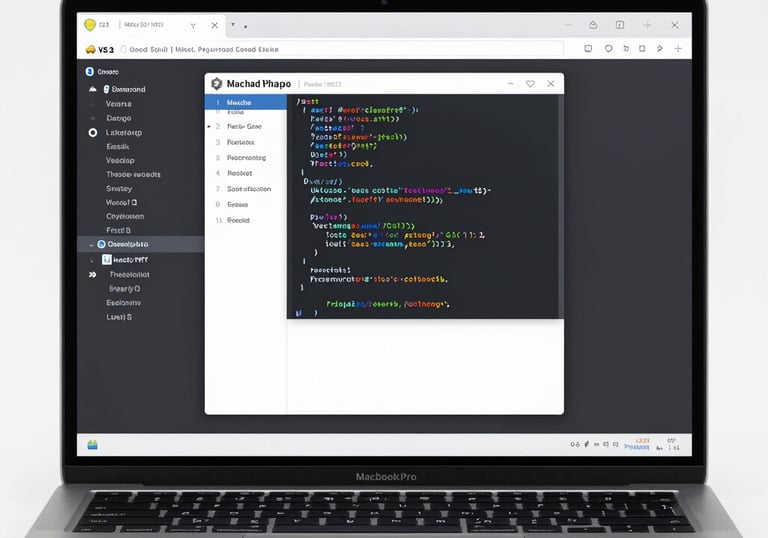Screen dimensions: 768x538
Task: Collapse the highlighted Onaeolpbra sidebar row
Action: coord(91,244)
